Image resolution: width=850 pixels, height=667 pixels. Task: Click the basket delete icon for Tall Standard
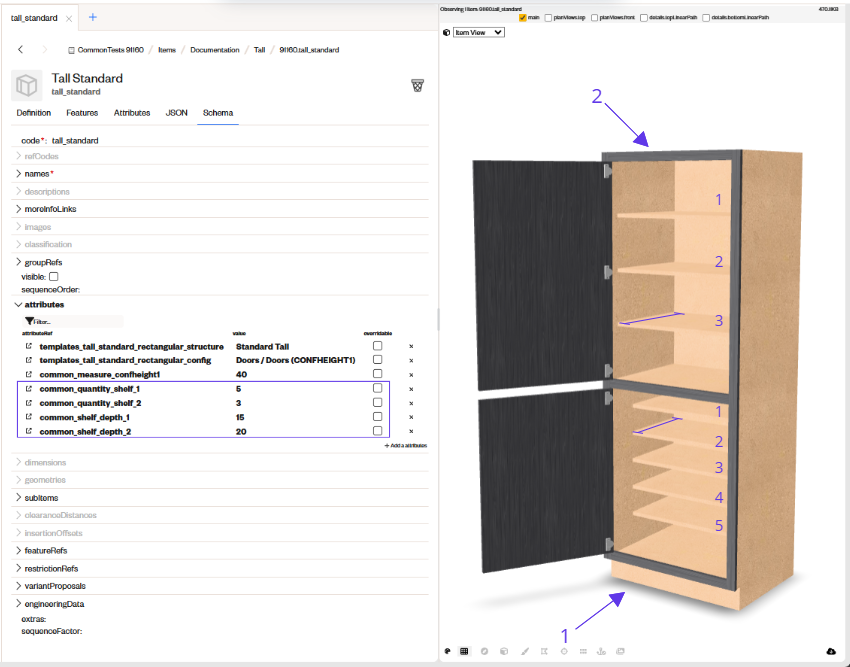(417, 86)
